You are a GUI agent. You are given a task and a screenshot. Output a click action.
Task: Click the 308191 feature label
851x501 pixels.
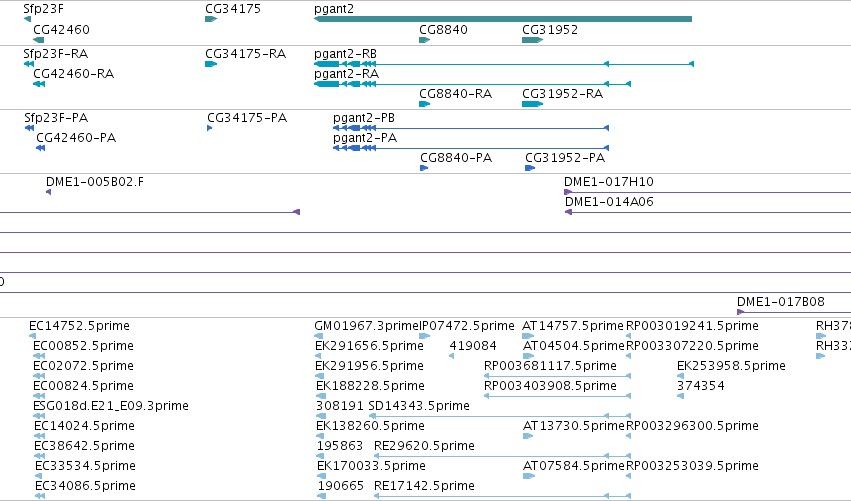(x=340, y=406)
